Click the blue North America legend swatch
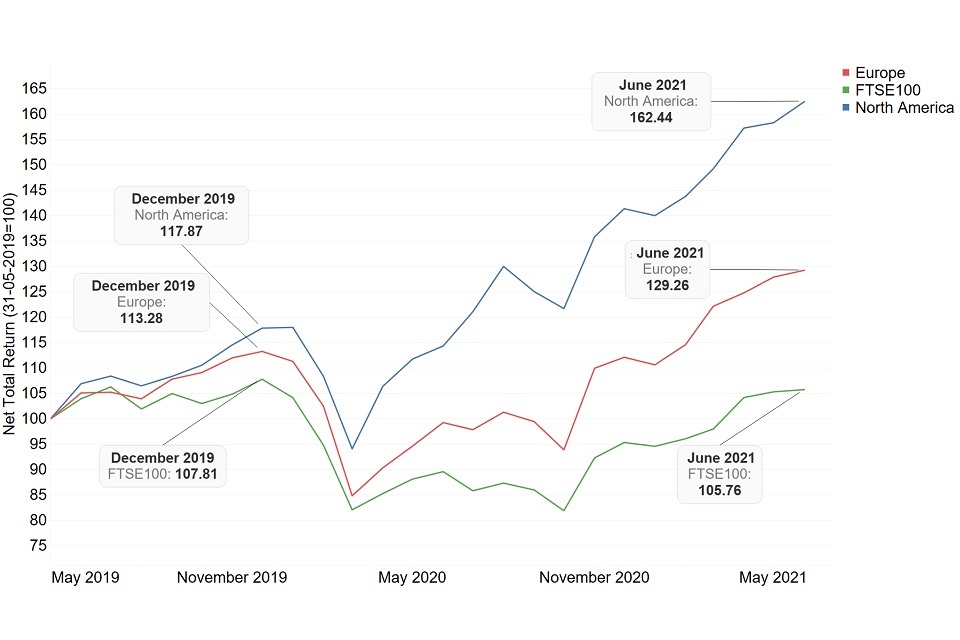960x640 pixels. point(847,108)
